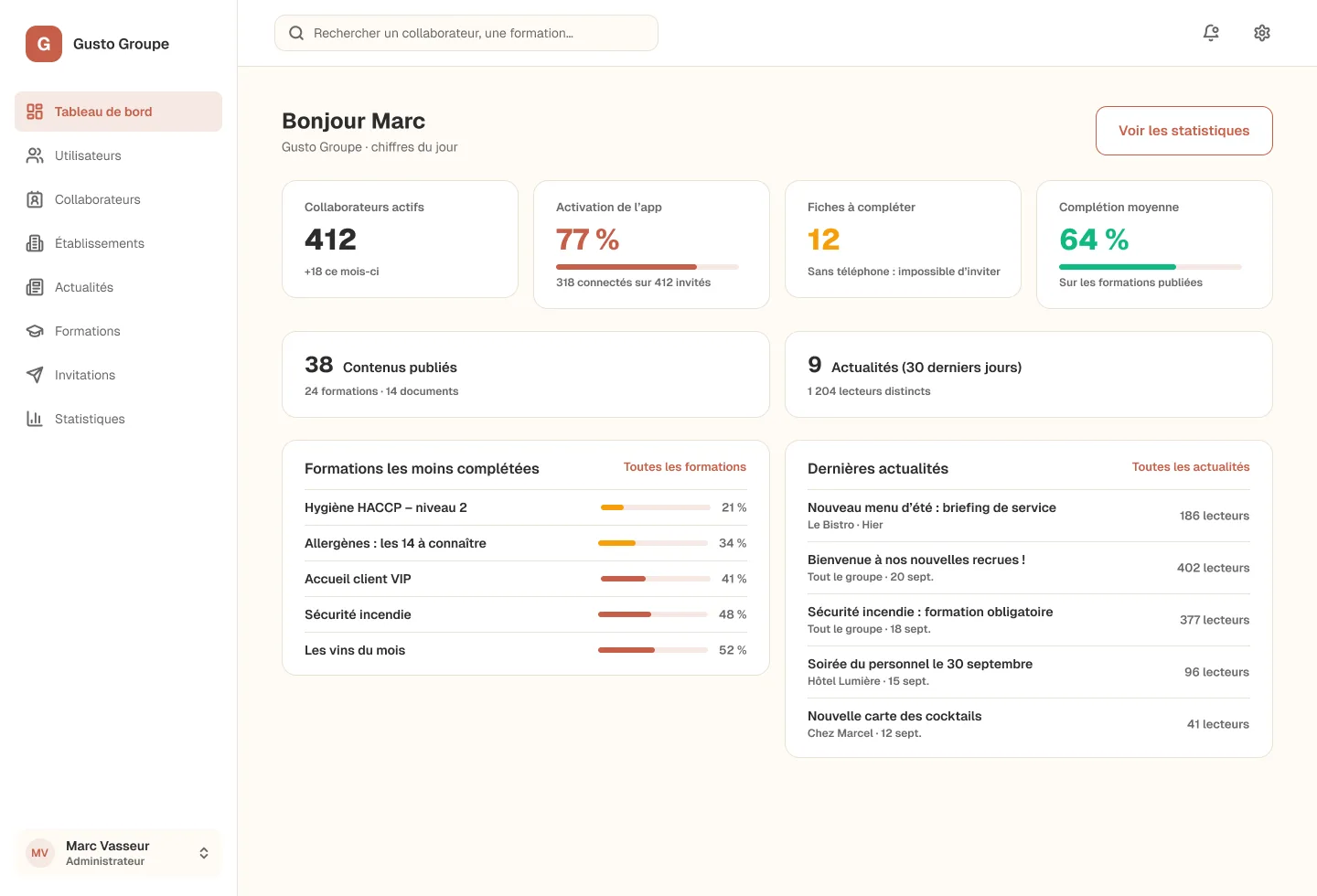Open the Contenus publiés card

click(x=526, y=374)
